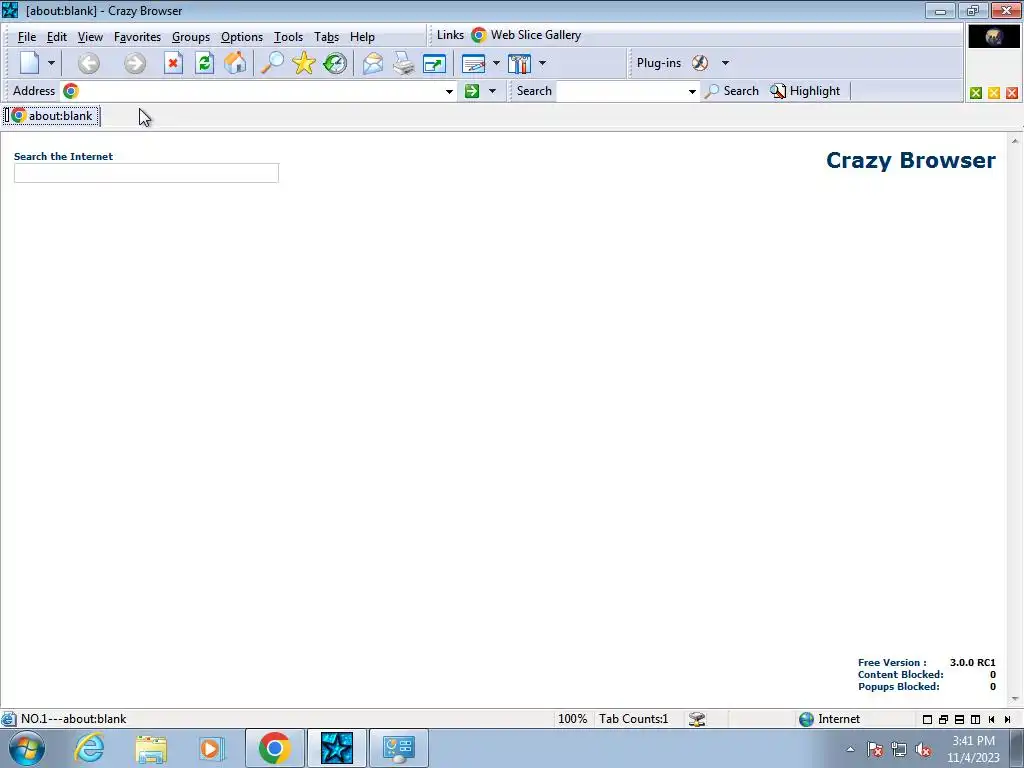
Task: Click the green X tab-bar button
Action: coord(976,93)
